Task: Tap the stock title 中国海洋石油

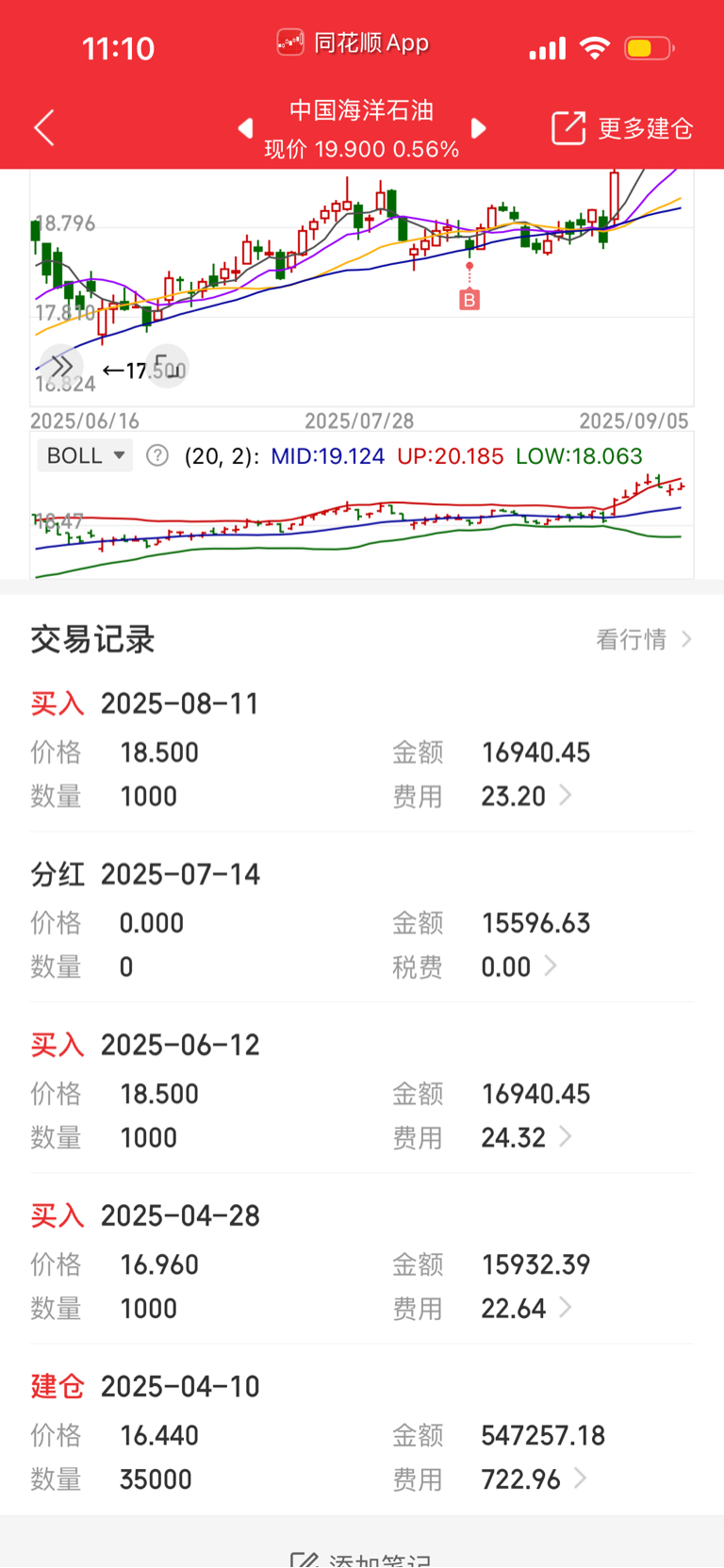Action: pos(361,110)
